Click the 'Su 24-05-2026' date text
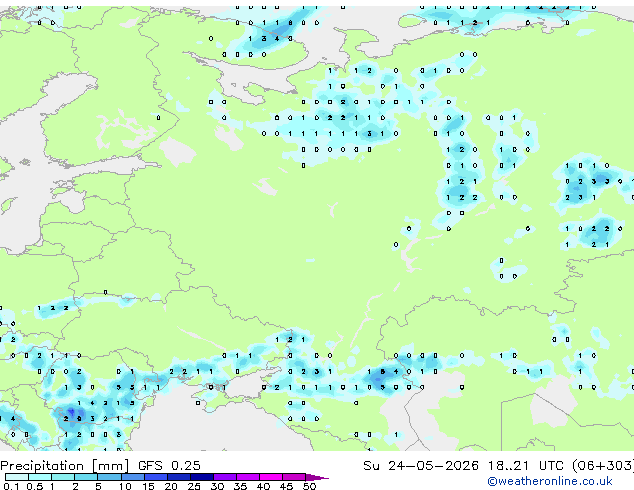Viewport: 634px width, 490px height. (x=421, y=466)
